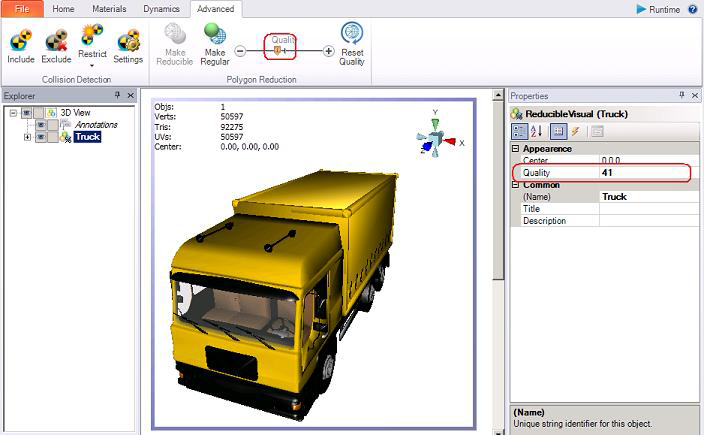Screen dimensions: 704x435
Task: Switch to the Dynamics tab
Action: pyautogui.click(x=161, y=9)
